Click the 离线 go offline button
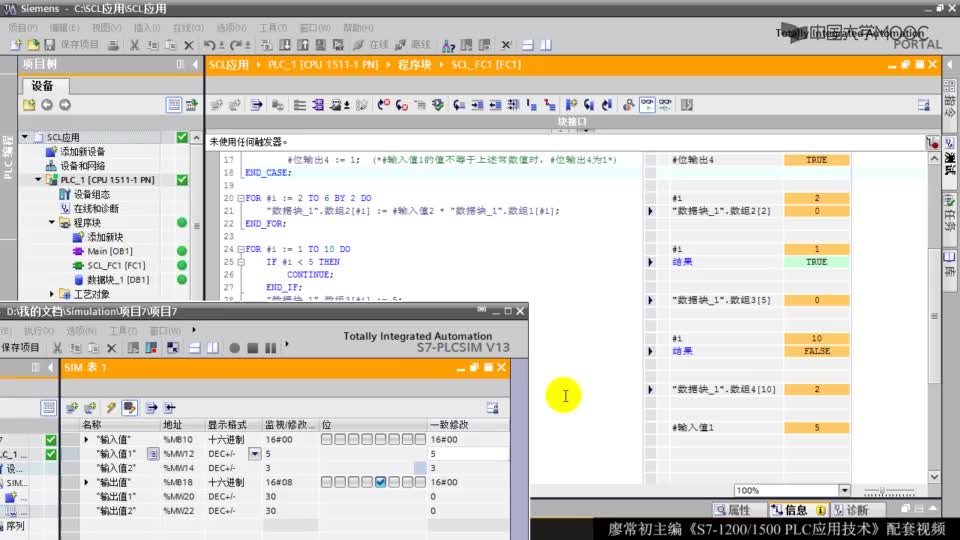960x540 pixels. (413, 45)
